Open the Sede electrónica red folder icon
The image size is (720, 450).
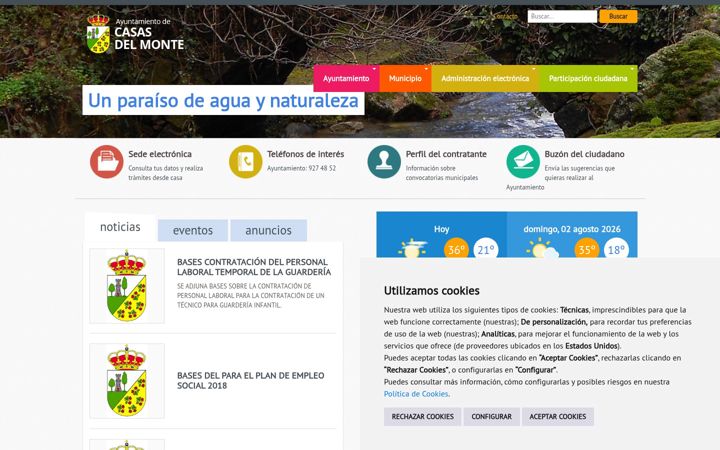tap(107, 162)
